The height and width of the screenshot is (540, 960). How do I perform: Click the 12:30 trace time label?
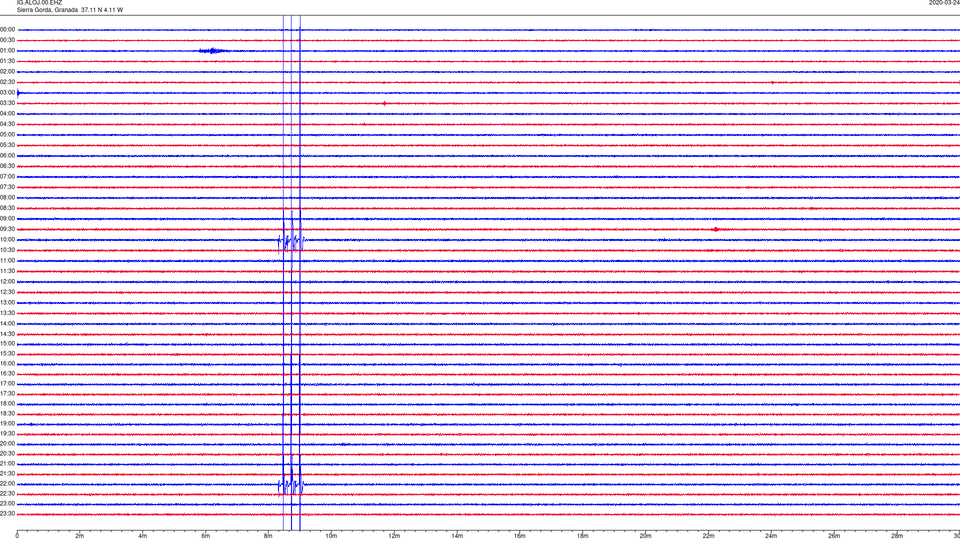pos(7,292)
